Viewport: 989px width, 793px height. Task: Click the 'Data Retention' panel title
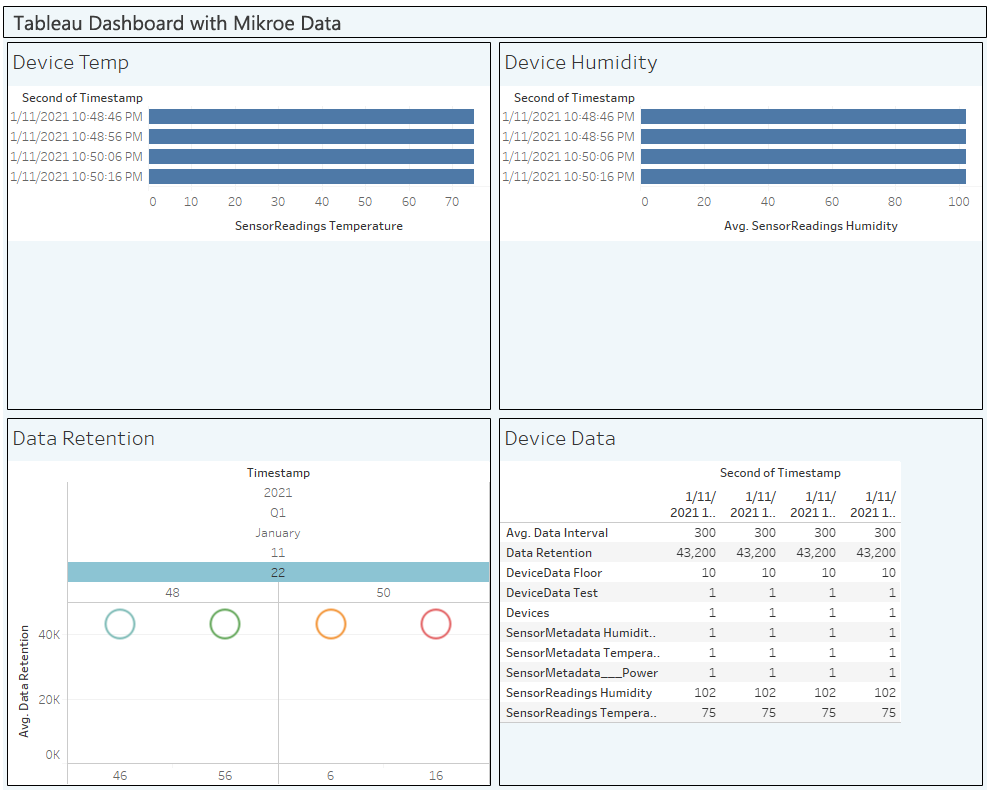(x=83, y=438)
